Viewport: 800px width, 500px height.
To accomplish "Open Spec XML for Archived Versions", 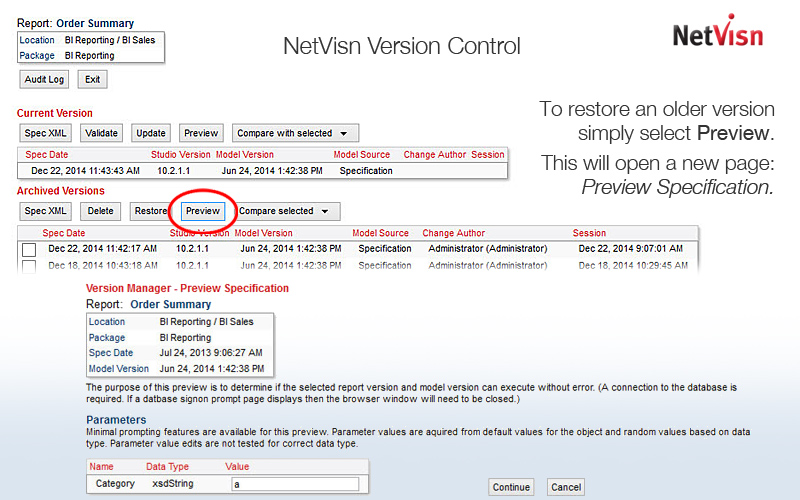I will pos(45,211).
